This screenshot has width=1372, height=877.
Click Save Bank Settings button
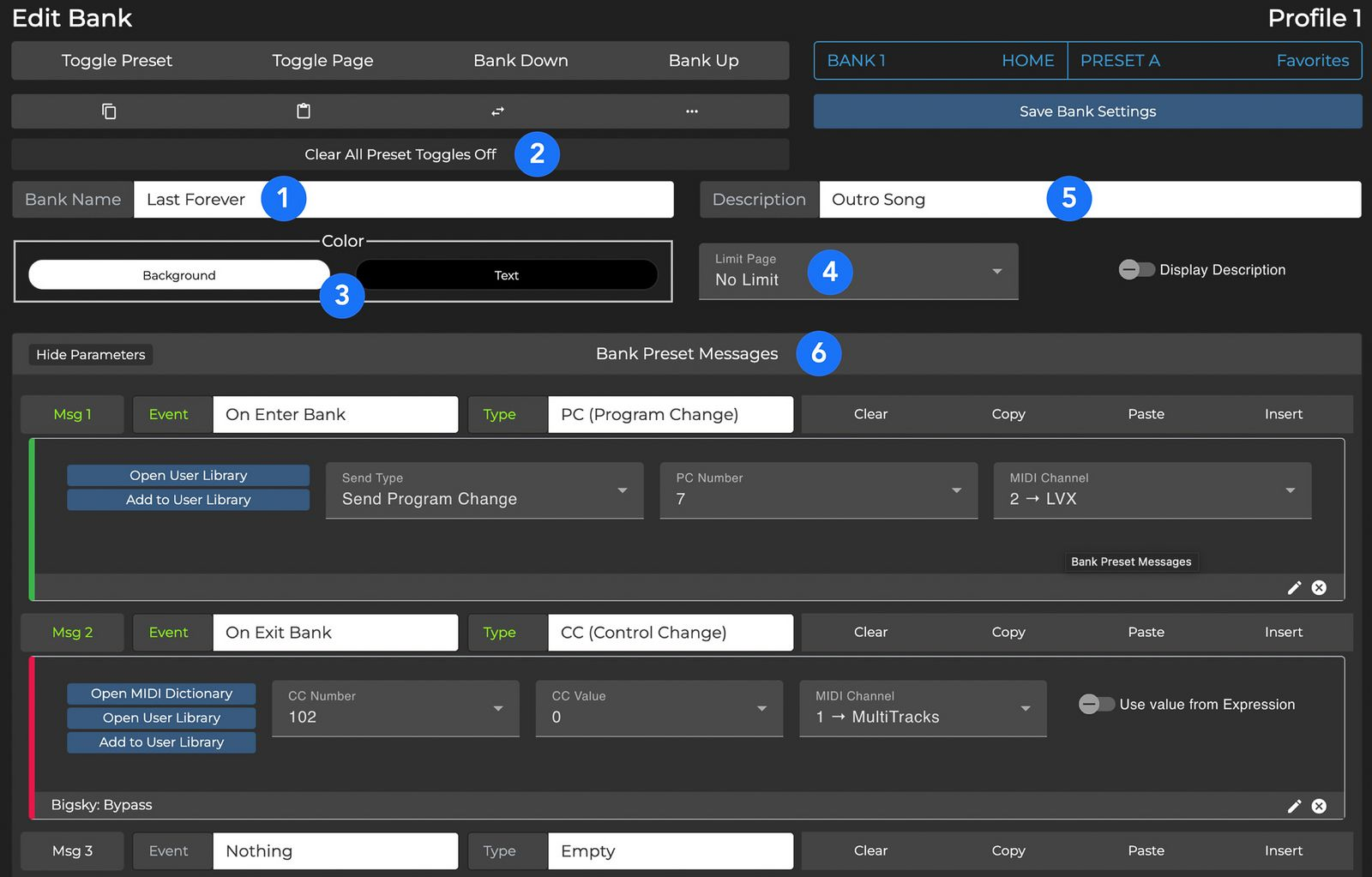[1087, 111]
